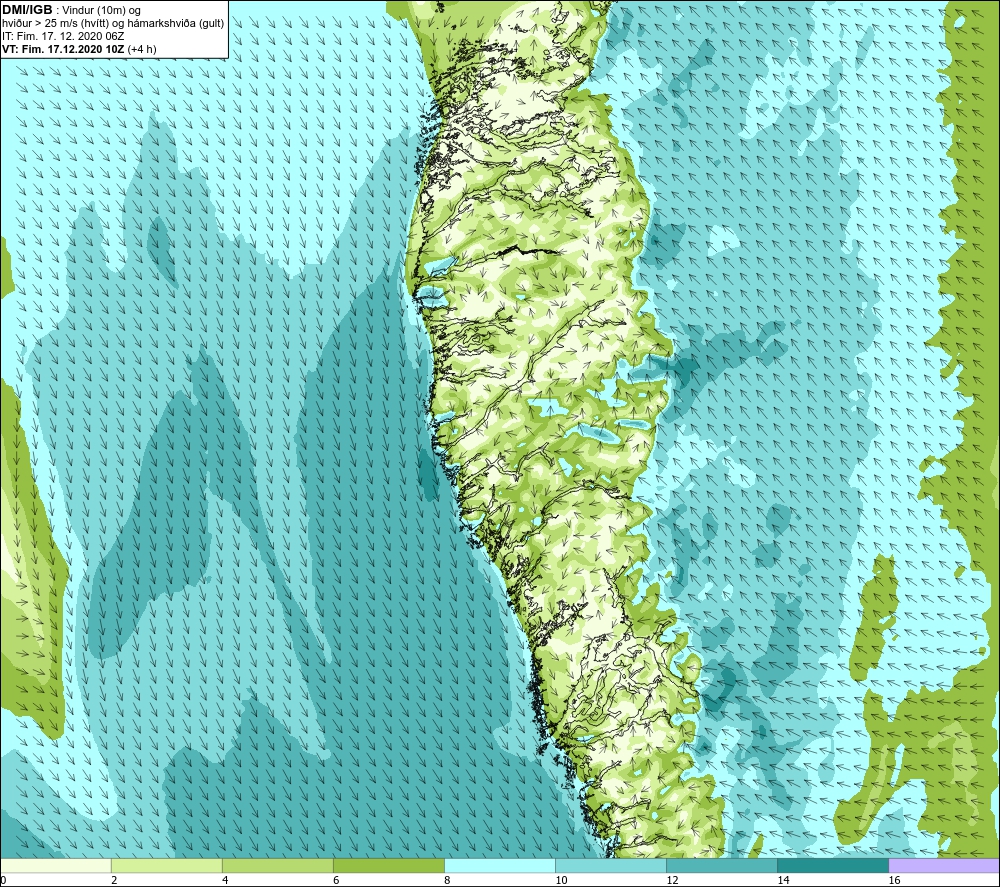This screenshot has height=887, width=1000.
Task: Click the legend label '8'
Action: point(447,881)
